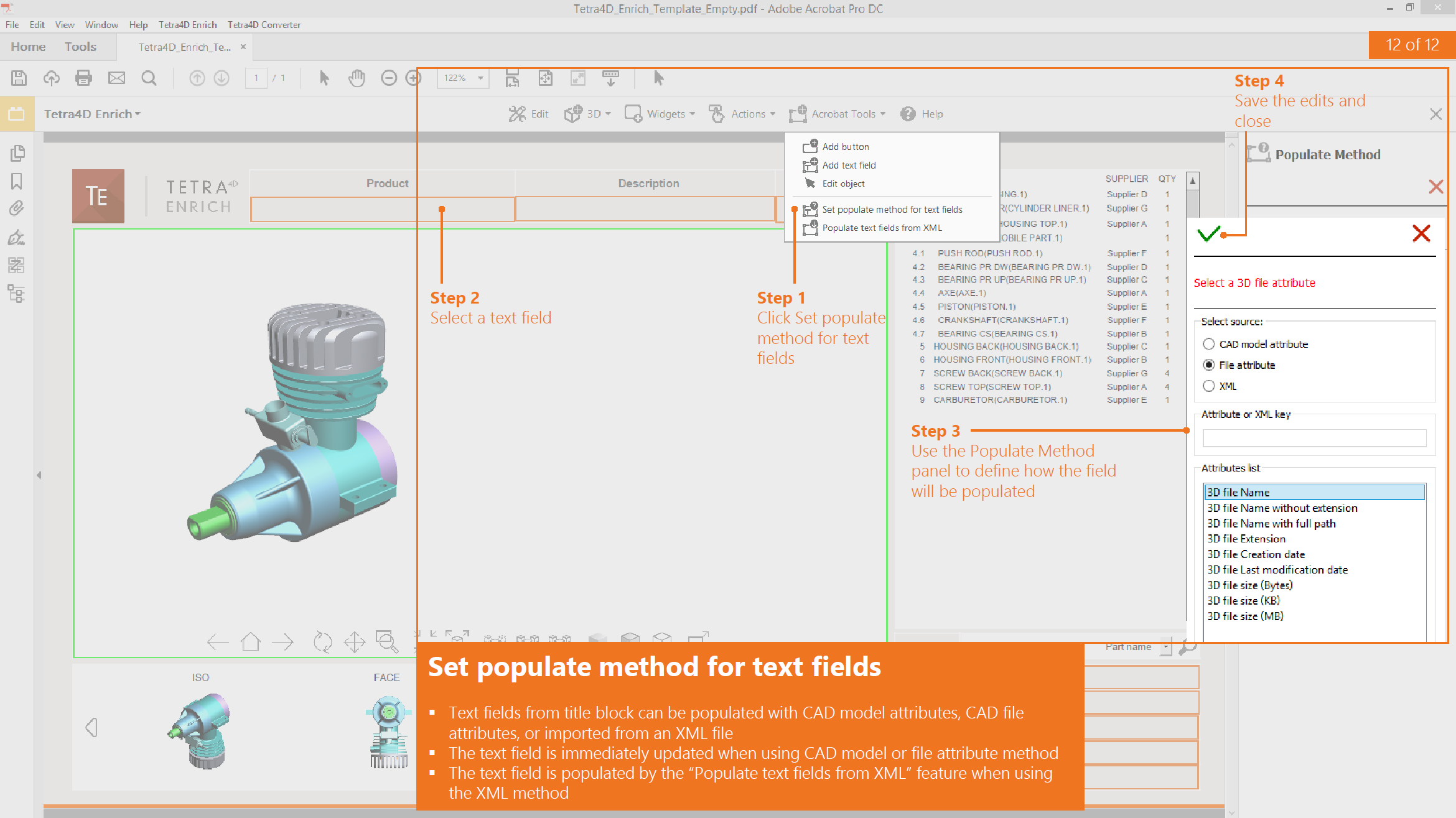
Task: Close the Populate Method panel red X
Action: point(1436,187)
